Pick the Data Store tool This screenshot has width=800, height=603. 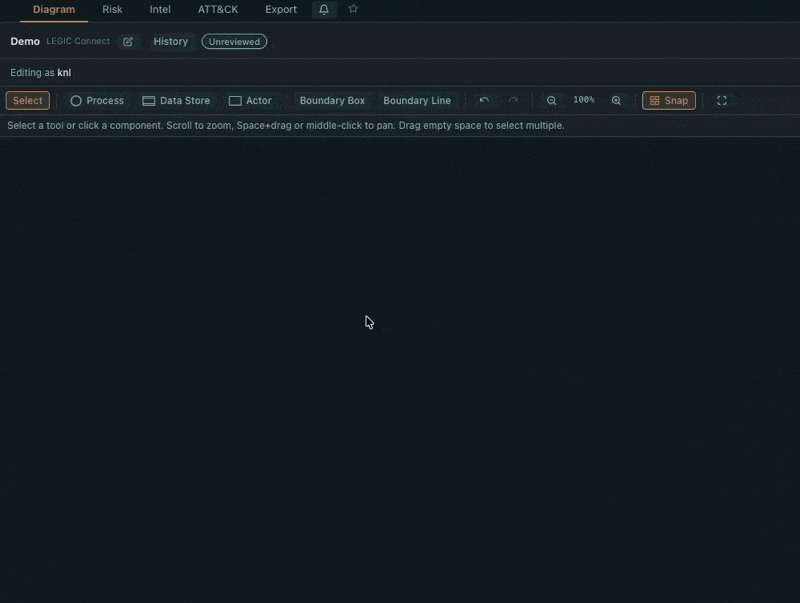pos(176,100)
